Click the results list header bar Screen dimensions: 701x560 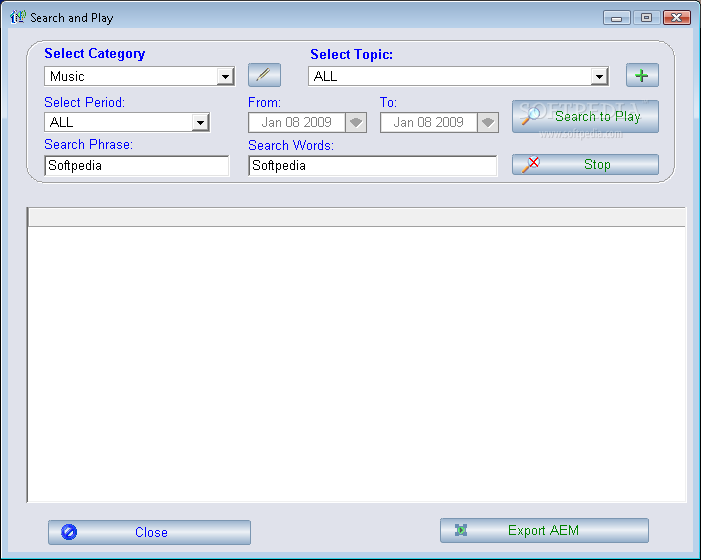[x=356, y=217]
